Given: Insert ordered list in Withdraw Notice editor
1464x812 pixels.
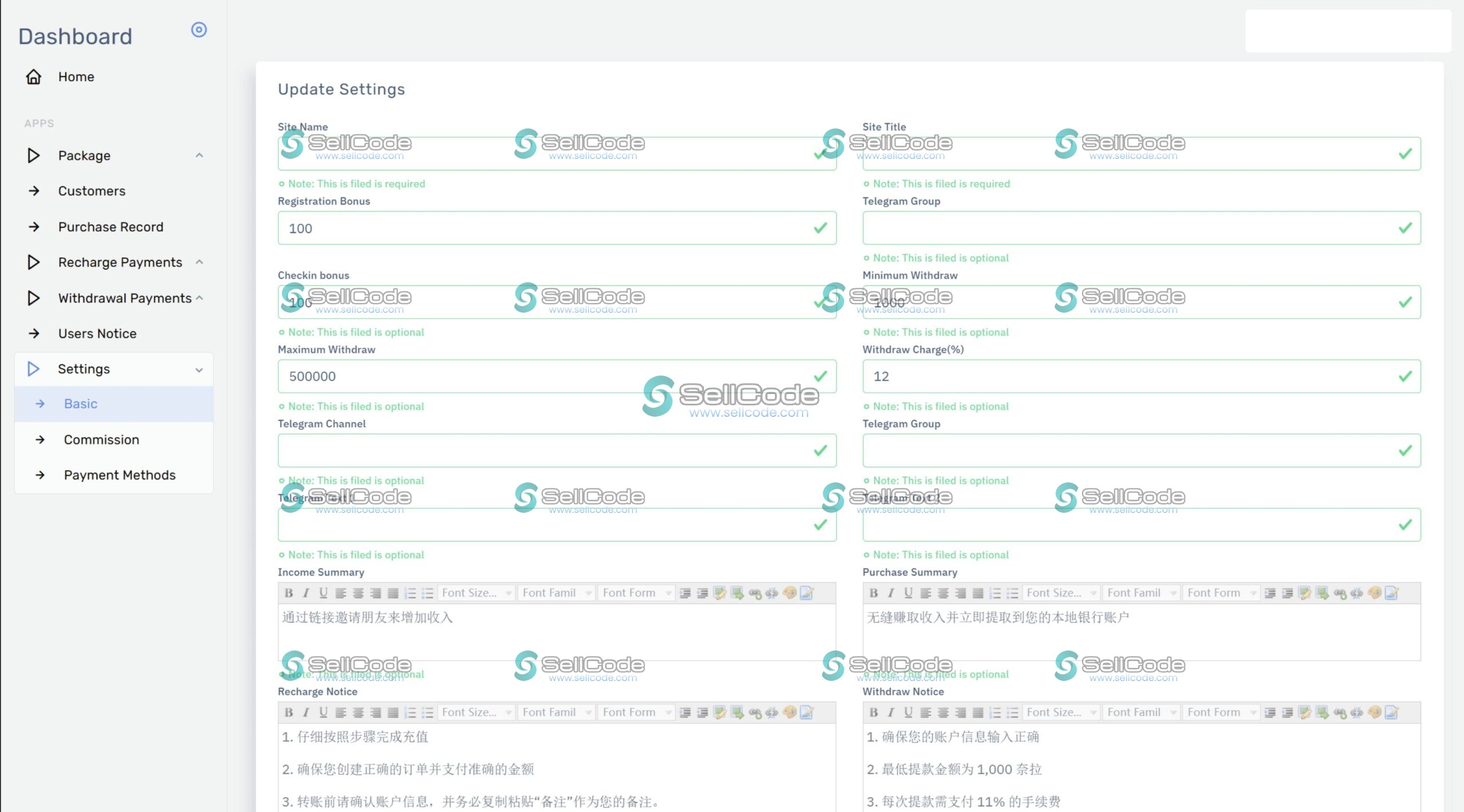Looking at the screenshot, I should tap(995, 713).
